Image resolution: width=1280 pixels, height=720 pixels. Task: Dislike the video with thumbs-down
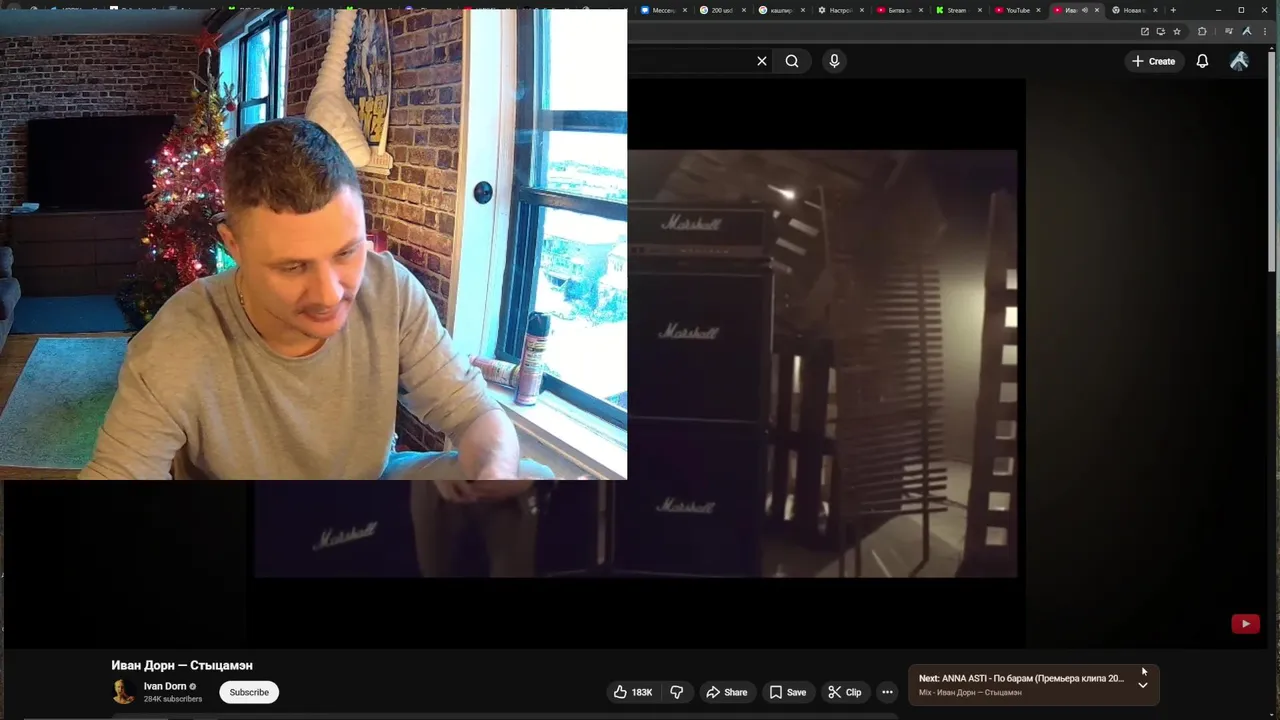tap(676, 692)
